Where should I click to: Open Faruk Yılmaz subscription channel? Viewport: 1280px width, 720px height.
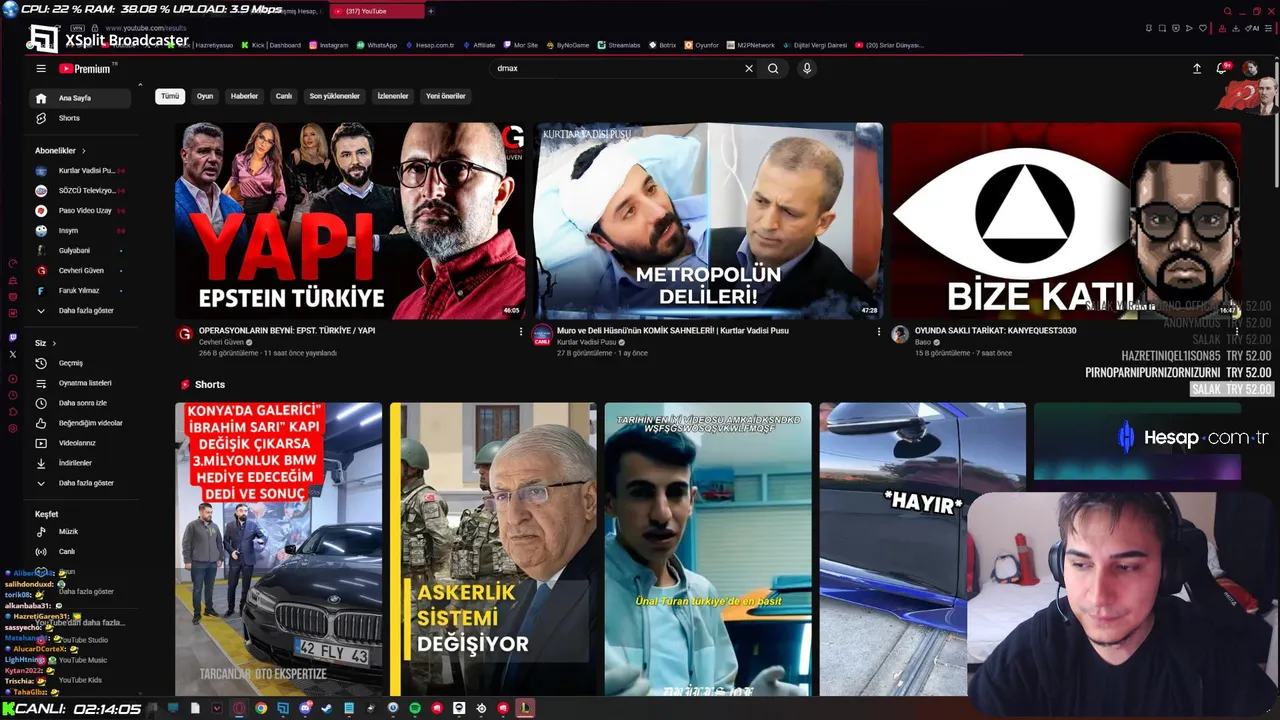point(80,291)
